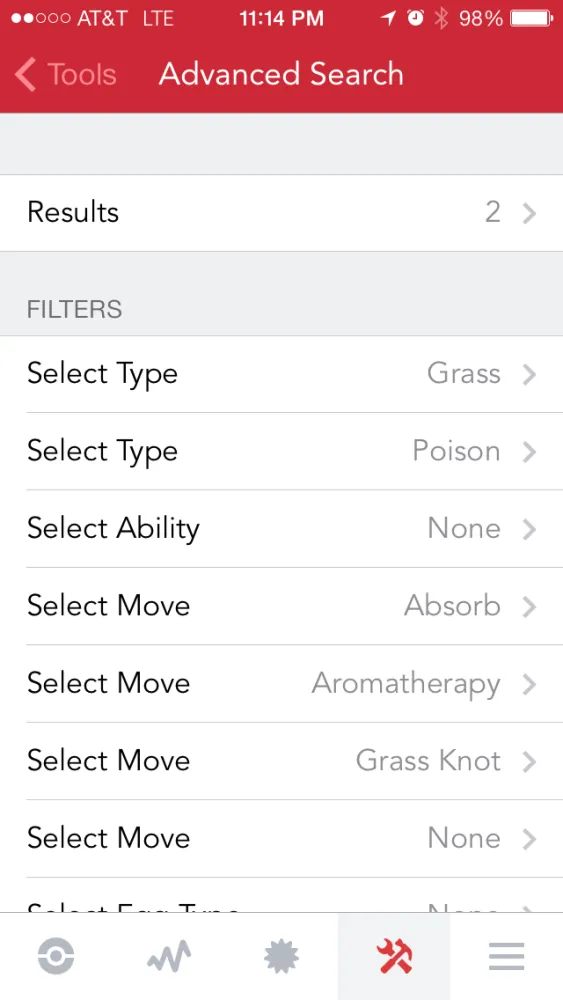Change the Grass Knot move filter
This screenshot has height=1000, width=563.
(x=281, y=761)
